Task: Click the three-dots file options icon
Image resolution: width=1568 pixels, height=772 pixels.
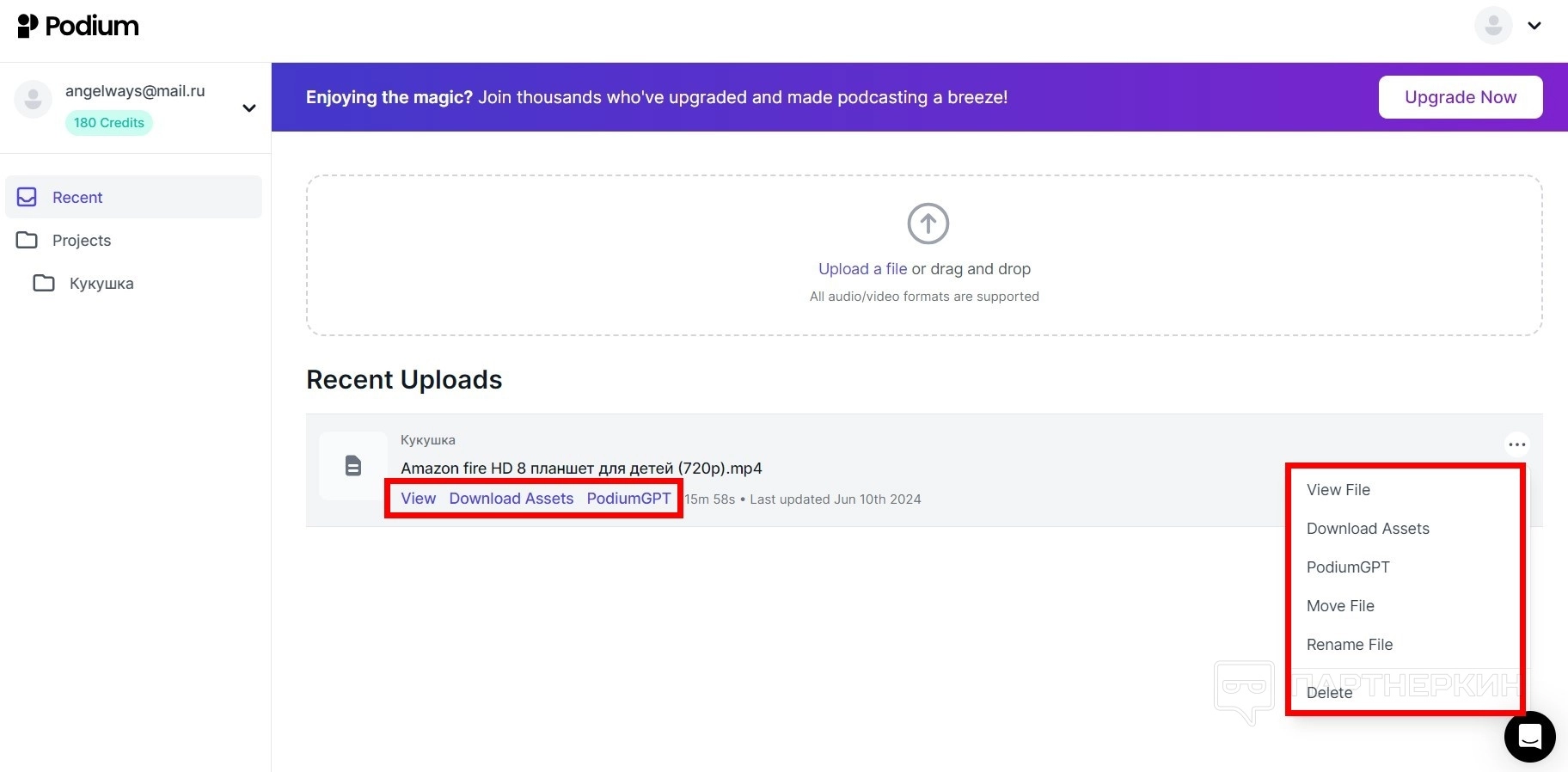Action: pyautogui.click(x=1516, y=444)
